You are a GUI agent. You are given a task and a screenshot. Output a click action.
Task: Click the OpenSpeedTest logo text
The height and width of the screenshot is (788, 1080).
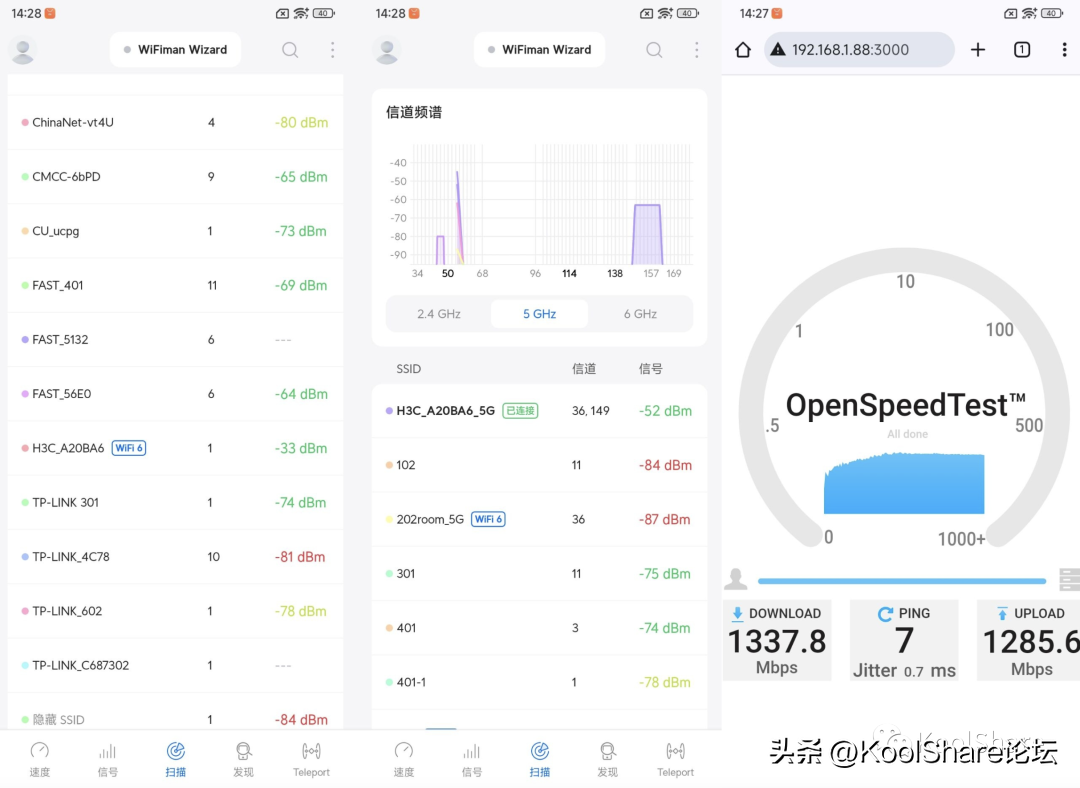[906, 405]
